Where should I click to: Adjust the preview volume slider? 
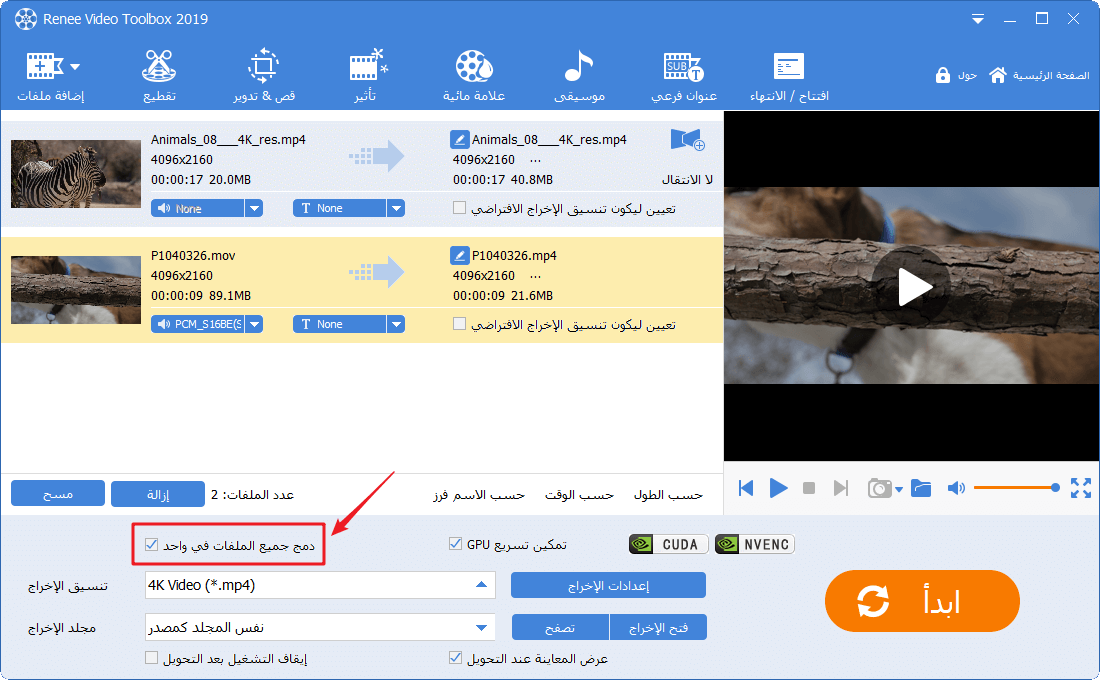tap(1014, 488)
